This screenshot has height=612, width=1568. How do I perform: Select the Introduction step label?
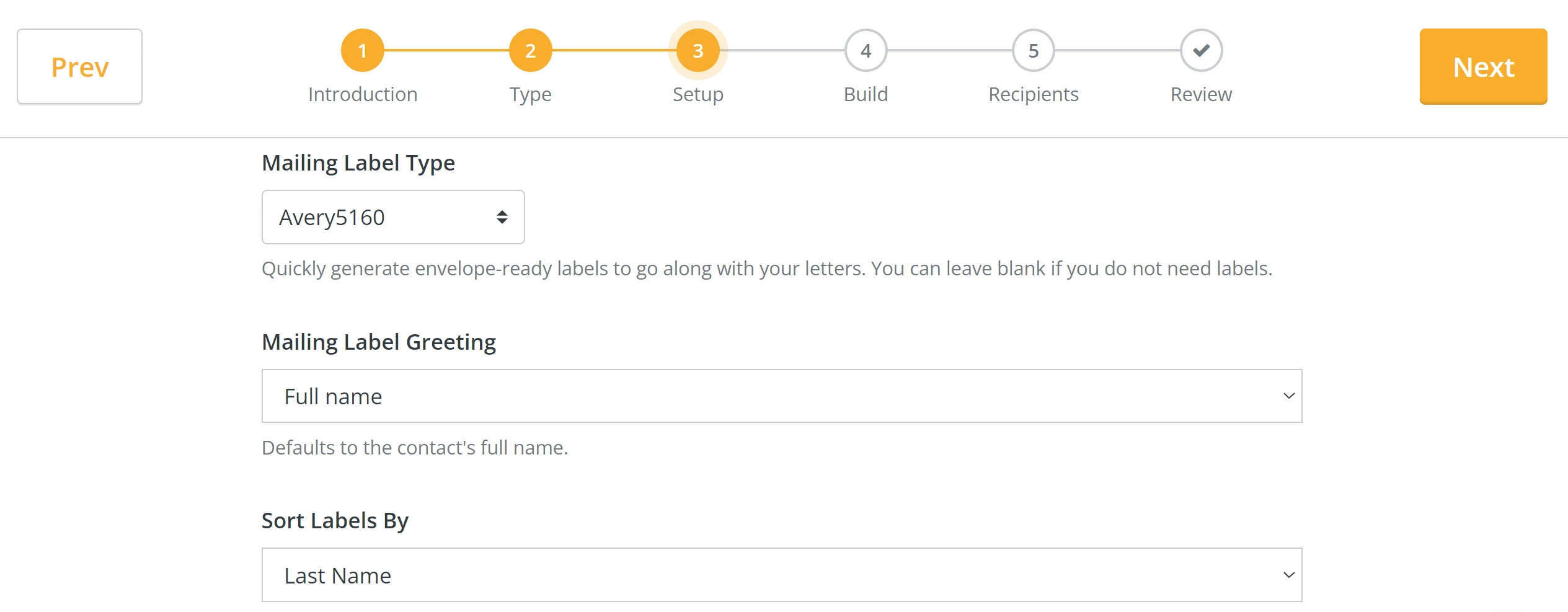(x=362, y=94)
